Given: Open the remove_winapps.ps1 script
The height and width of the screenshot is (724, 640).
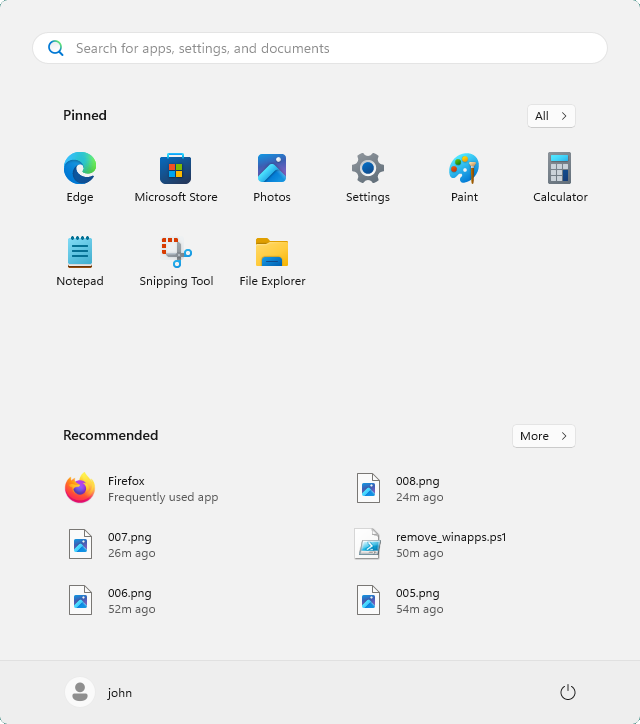Looking at the screenshot, I should click(x=450, y=544).
